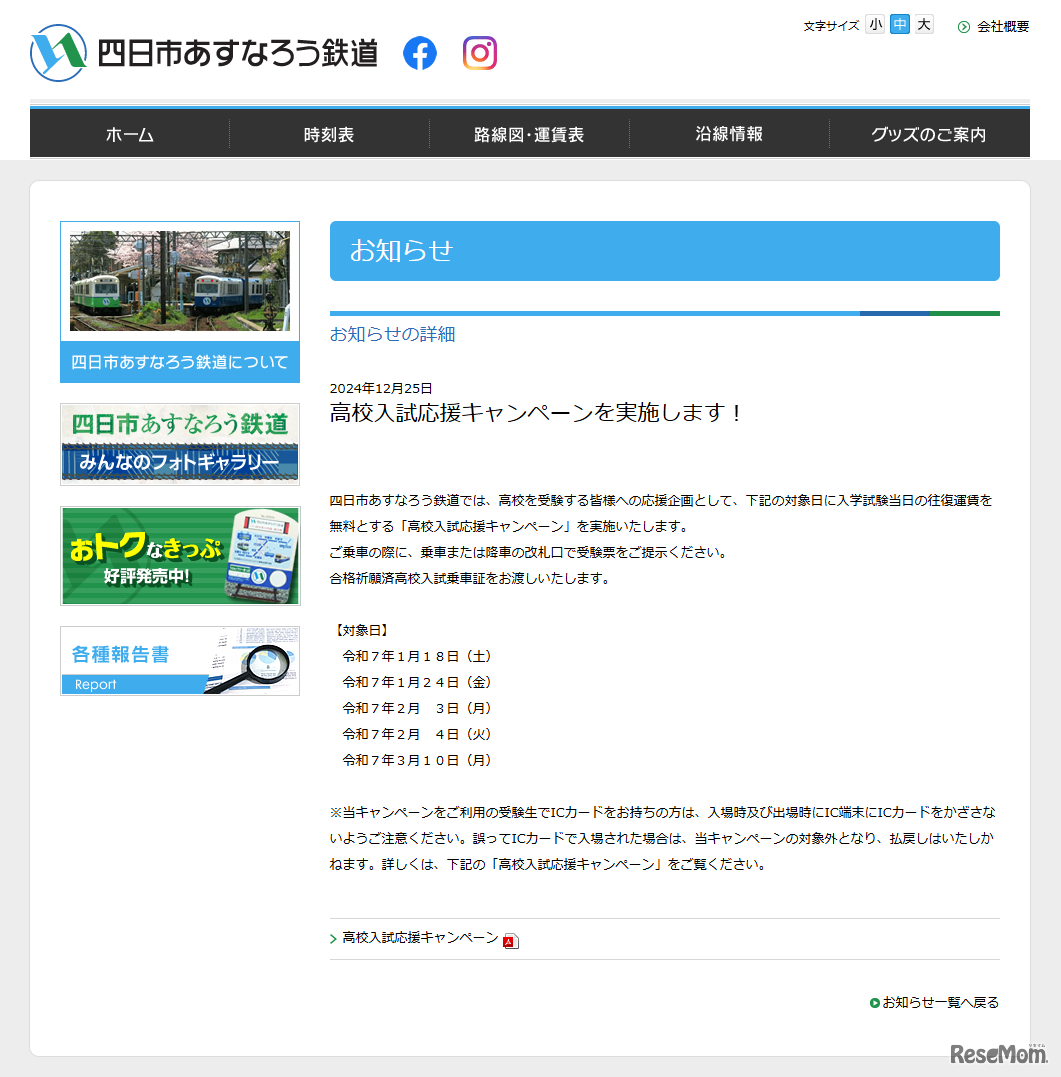Switch text size to 小 (small)
The image size is (1061, 1077).
pyautogui.click(x=875, y=25)
